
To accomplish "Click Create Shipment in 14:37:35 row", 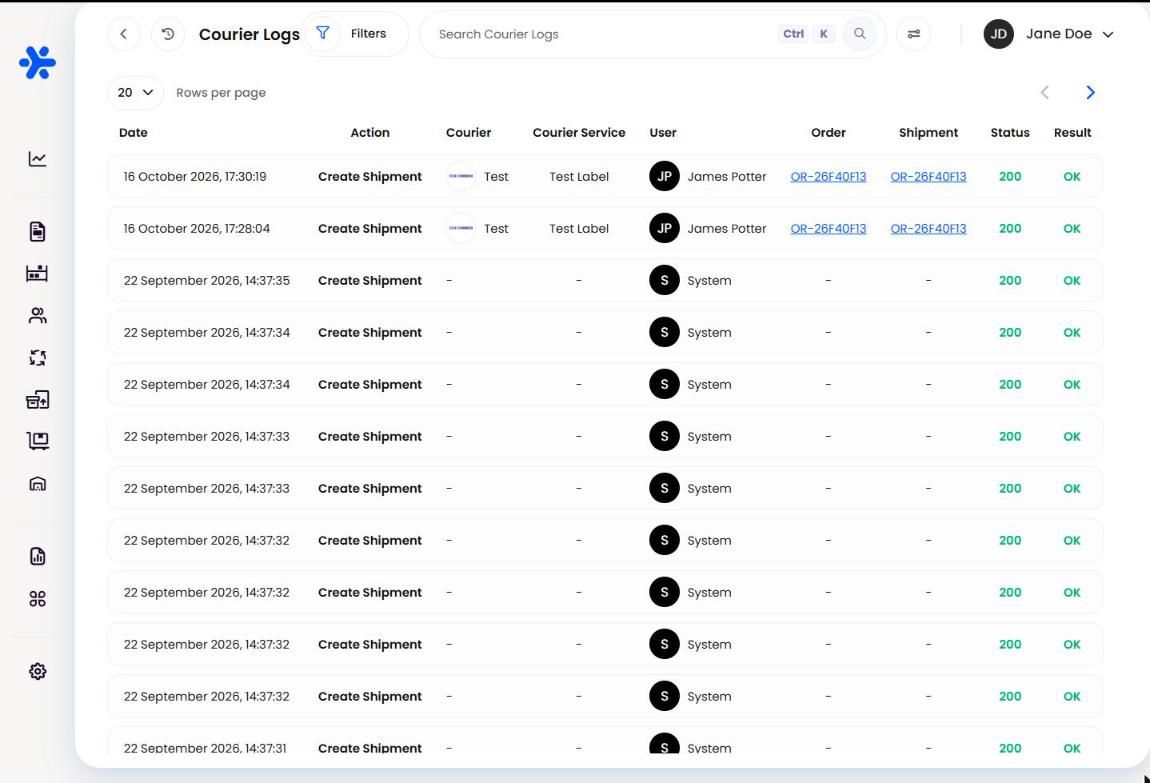I will pos(370,281).
